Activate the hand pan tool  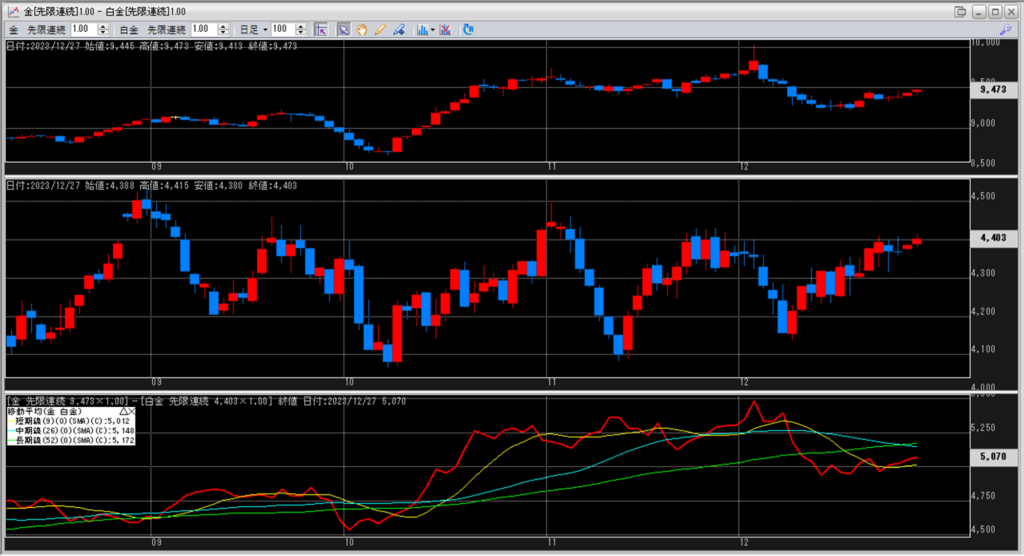(x=362, y=30)
